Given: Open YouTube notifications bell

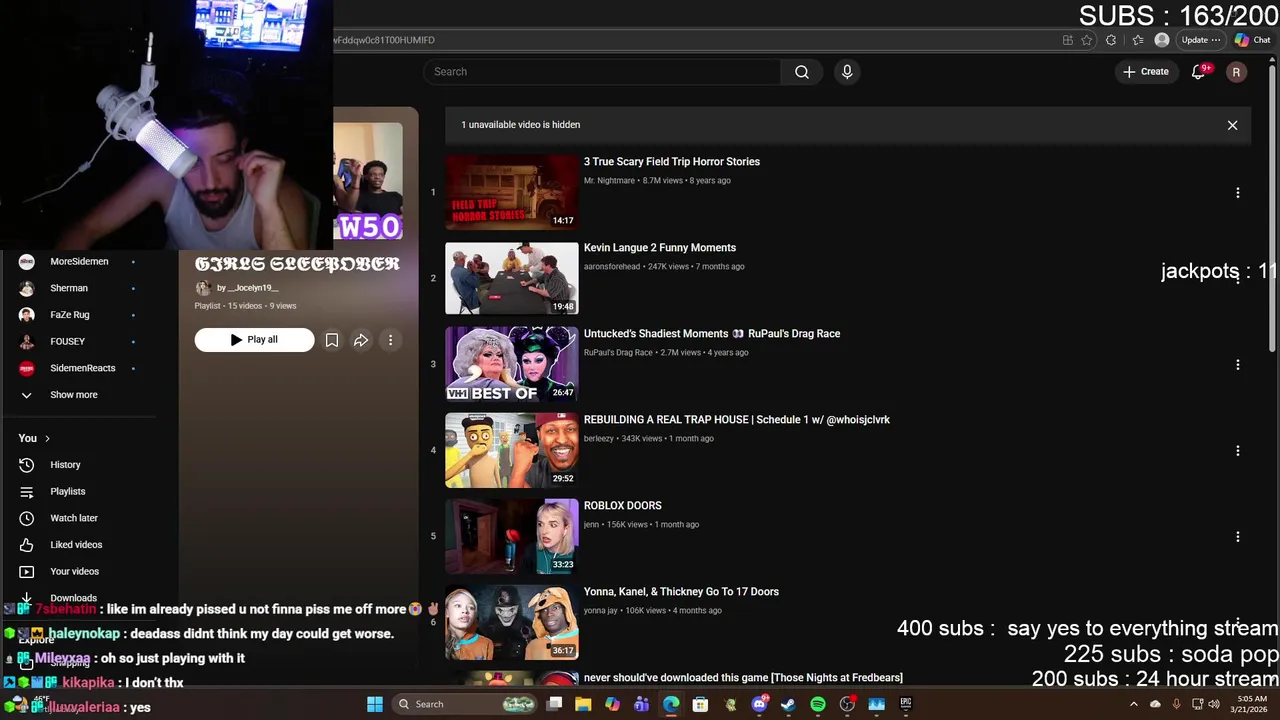Looking at the screenshot, I should coord(1199,72).
